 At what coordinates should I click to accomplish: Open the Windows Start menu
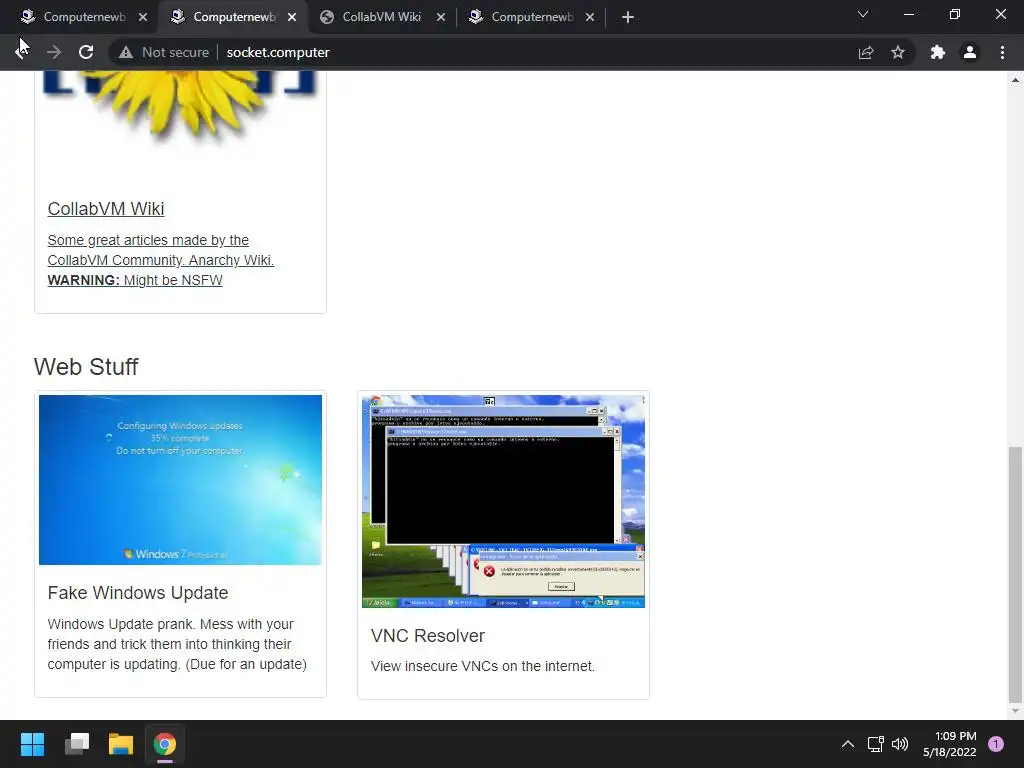[x=32, y=744]
